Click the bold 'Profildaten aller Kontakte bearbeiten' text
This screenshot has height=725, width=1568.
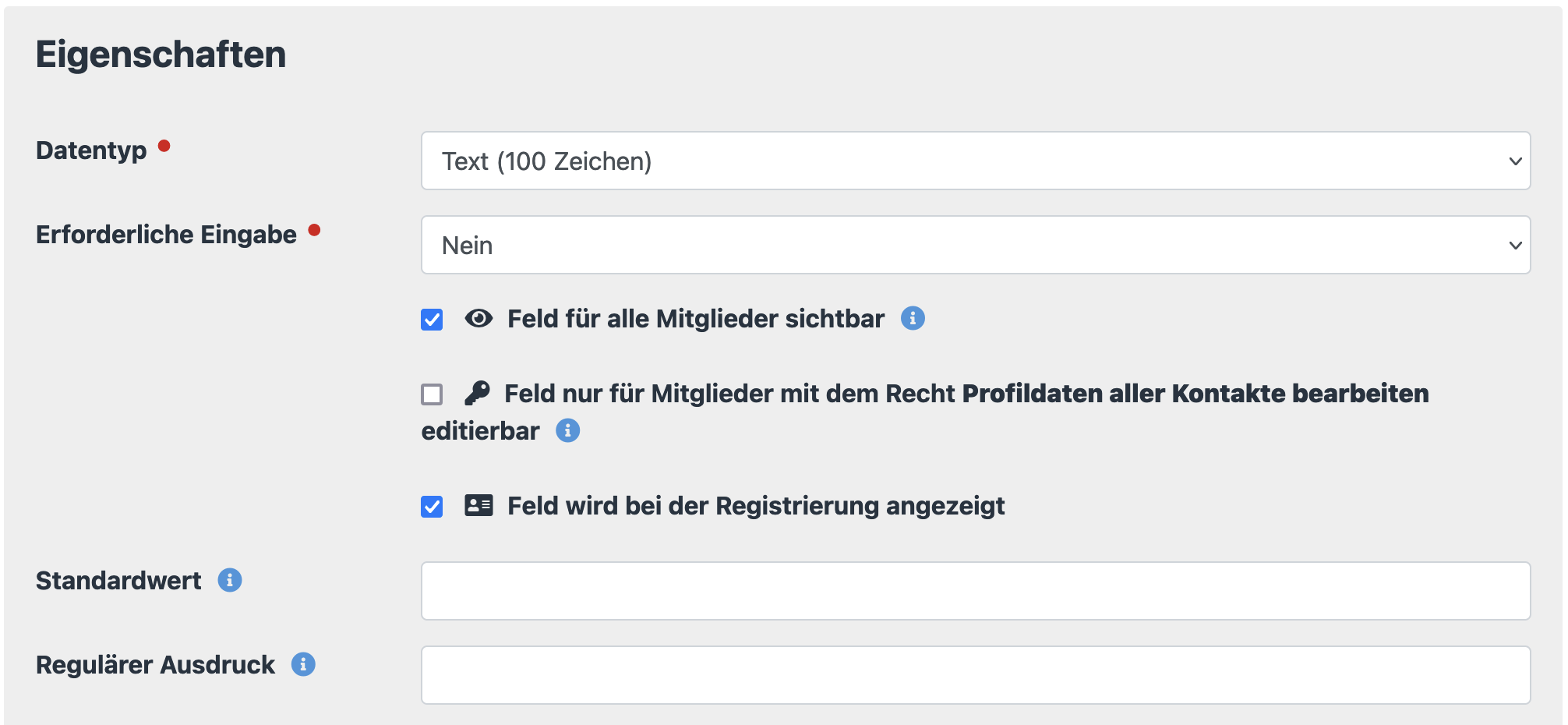click(1195, 394)
